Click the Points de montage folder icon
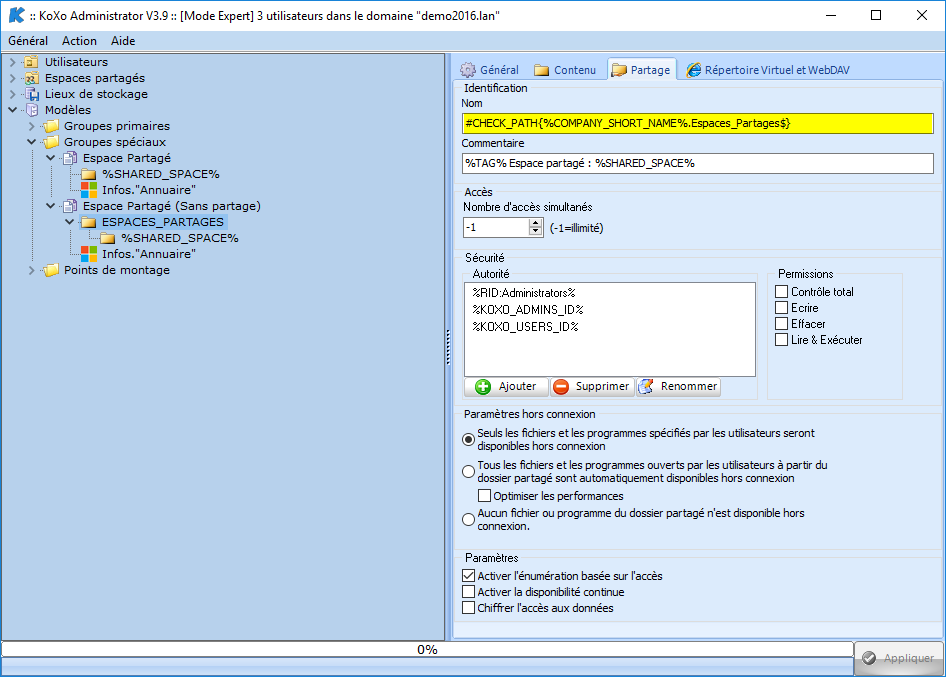Image resolution: width=946 pixels, height=677 pixels. tap(51, 270)
